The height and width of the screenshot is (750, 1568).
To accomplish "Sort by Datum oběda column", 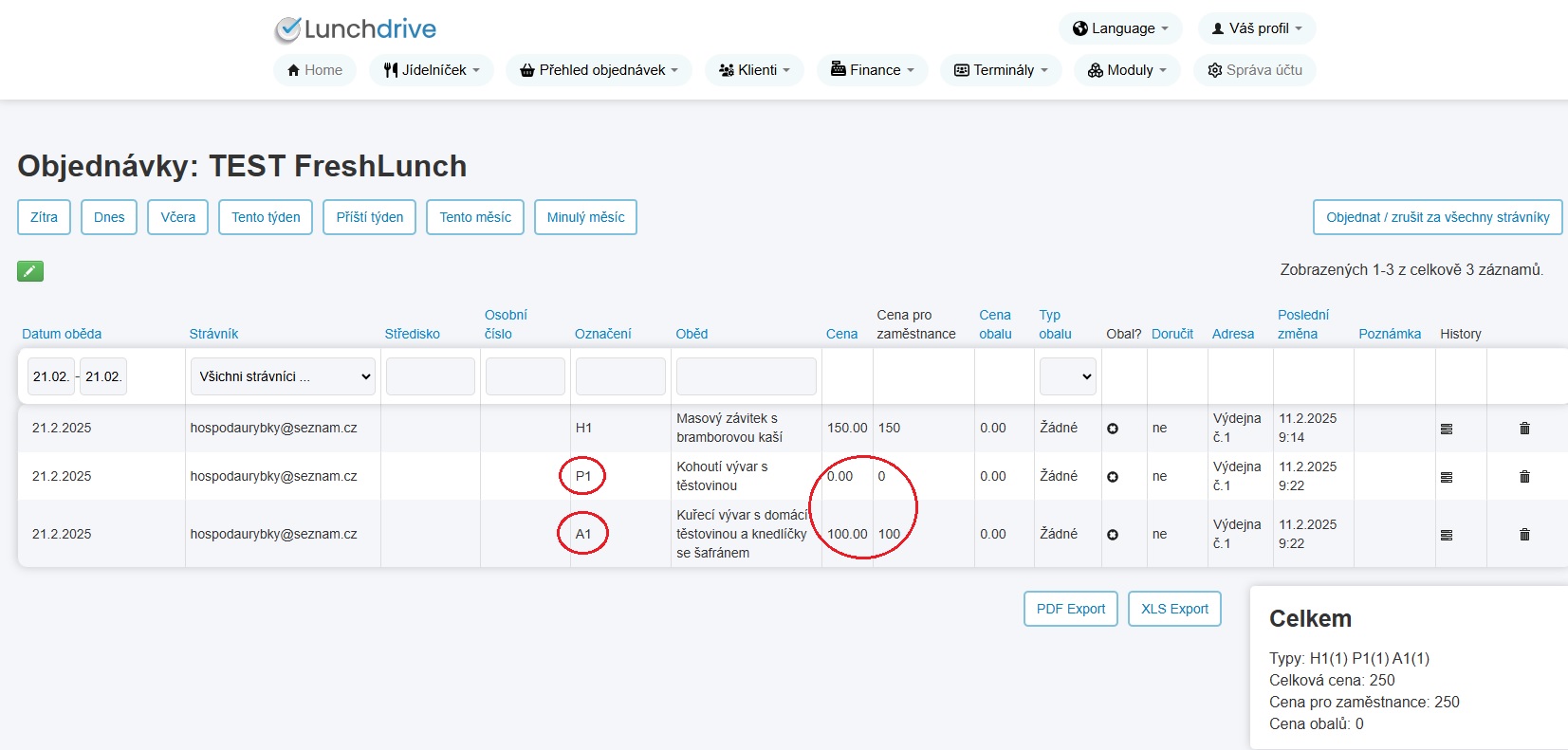I will [x=62, y=334].
